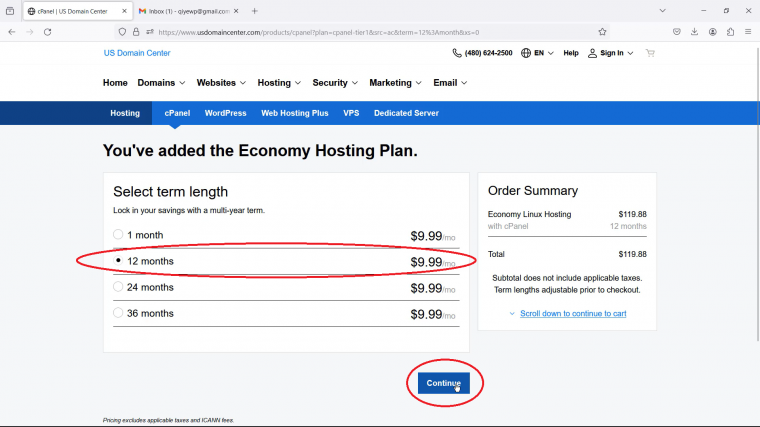Expand the Marketing menu
The width and height of the screenshot is (760, 427).
(x=396, y=83)
